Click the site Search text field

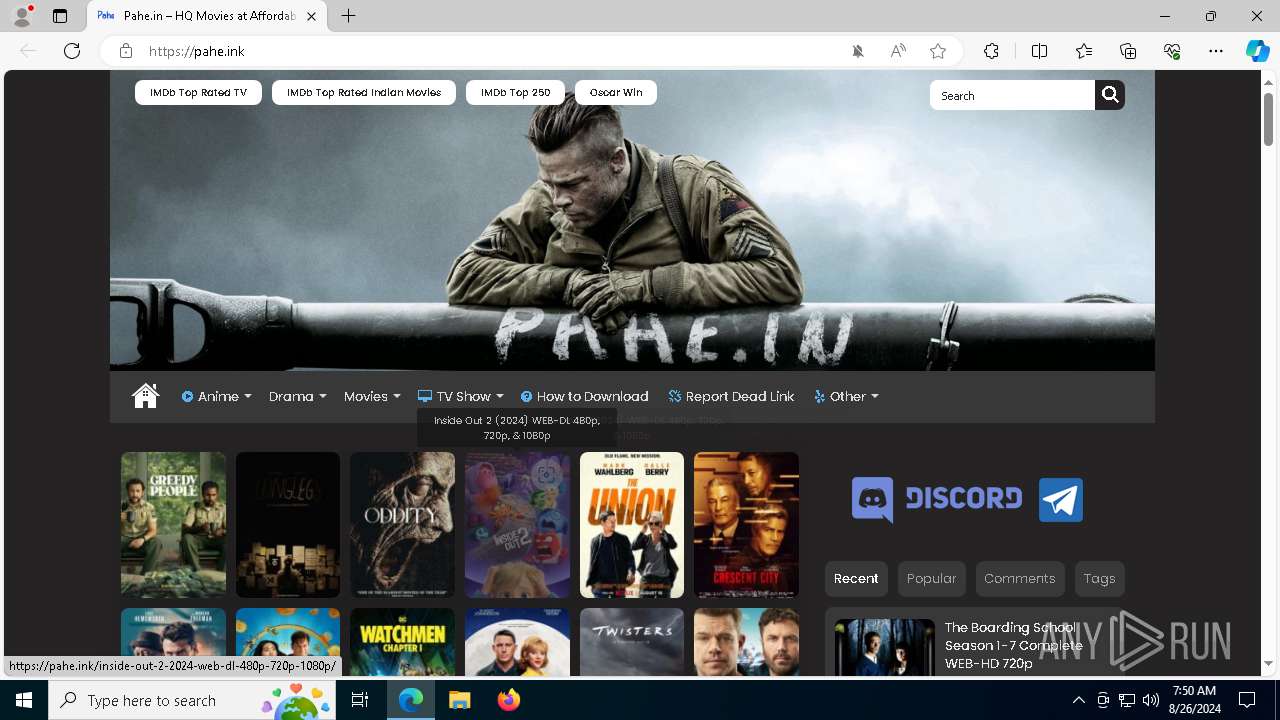[1012, 95]
